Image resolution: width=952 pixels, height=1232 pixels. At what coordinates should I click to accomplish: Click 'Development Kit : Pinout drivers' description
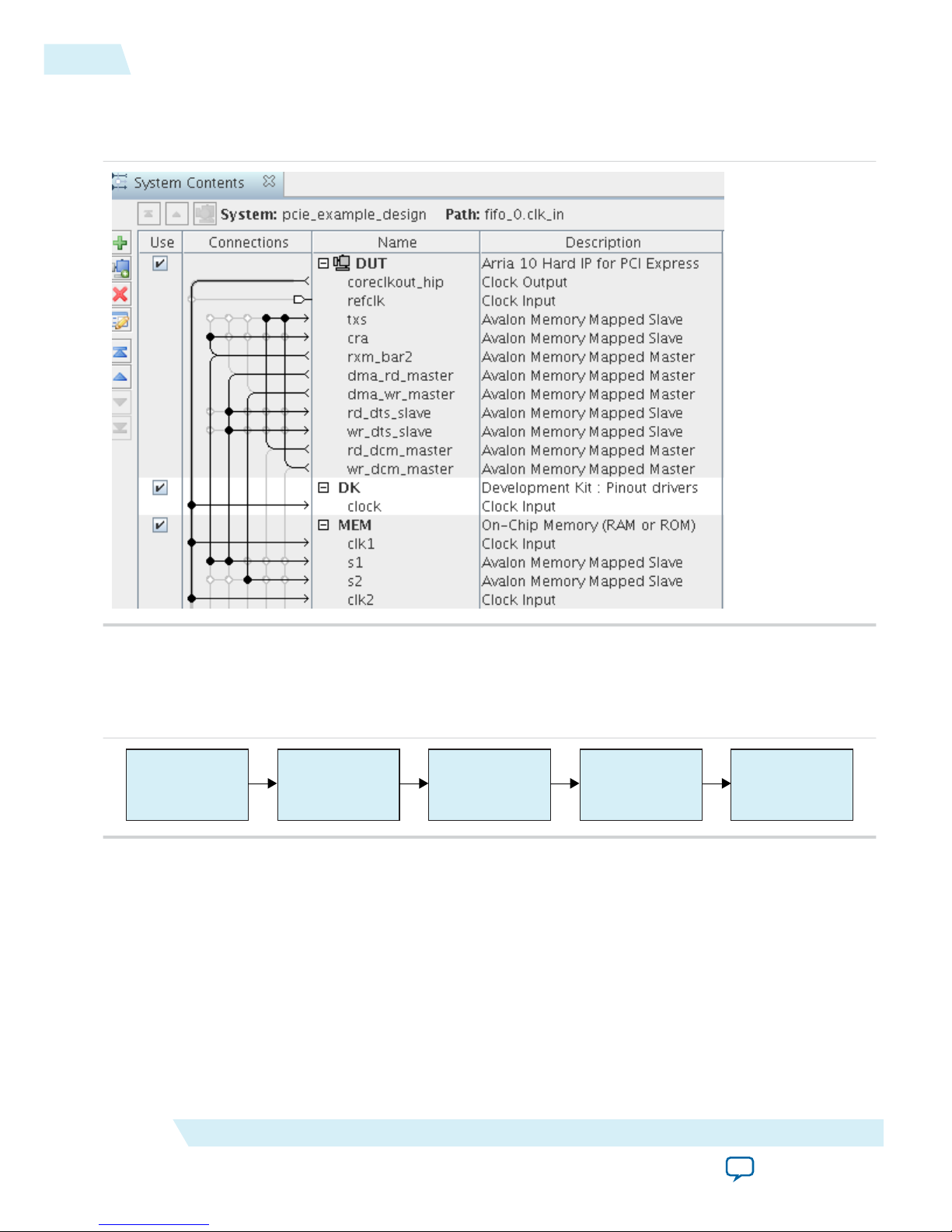589,487
